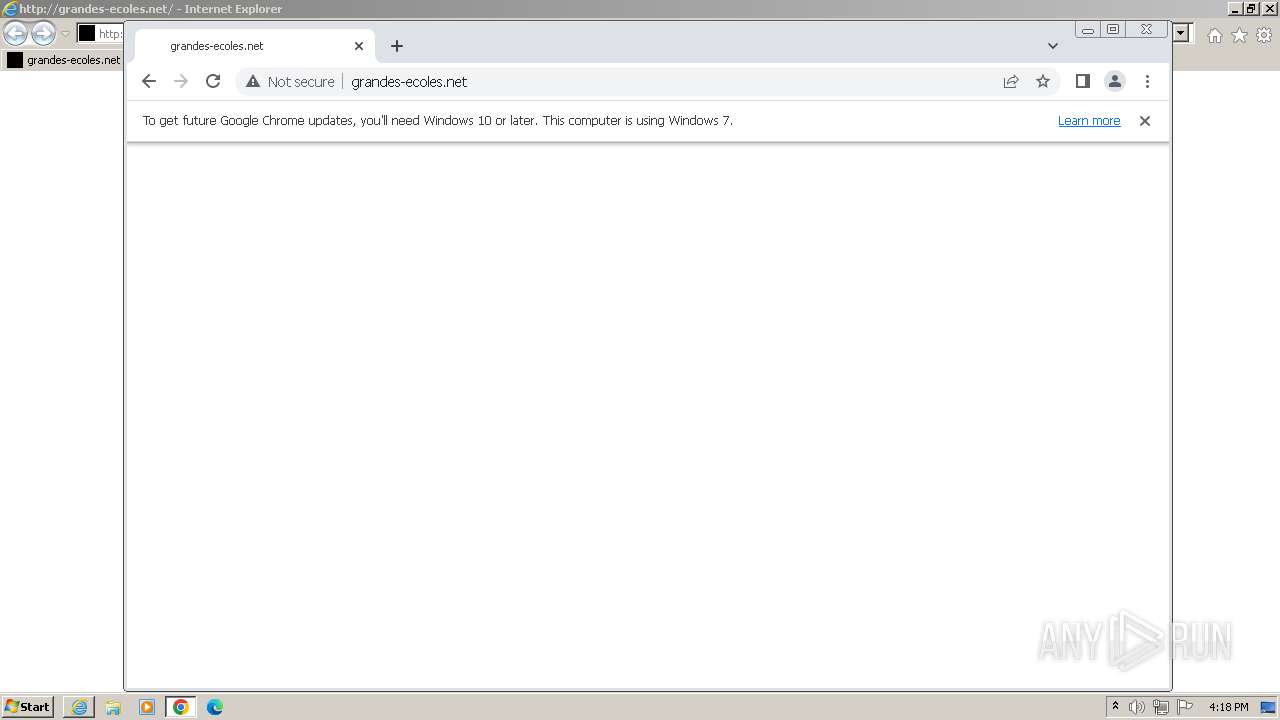1280x720 pixels.
Task: Open Chrome's side panel
Action: 1082,82
